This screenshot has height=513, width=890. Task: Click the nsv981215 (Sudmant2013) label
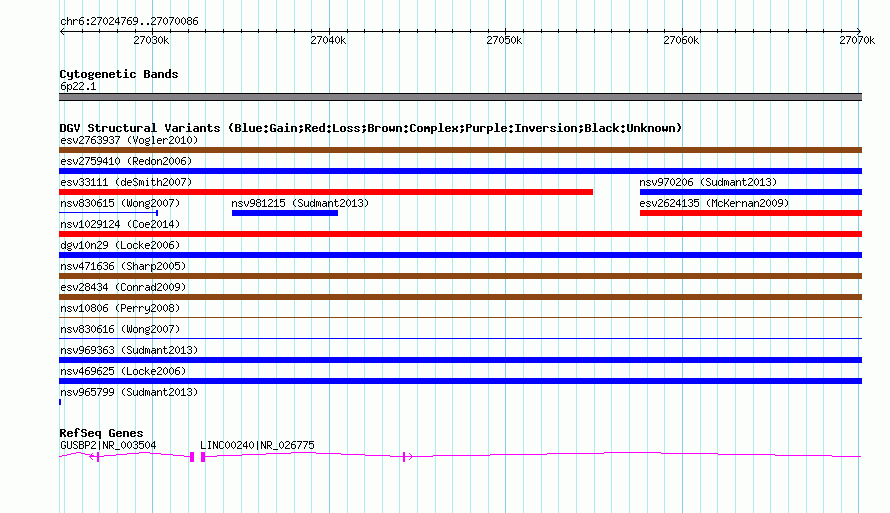(300, 203)
